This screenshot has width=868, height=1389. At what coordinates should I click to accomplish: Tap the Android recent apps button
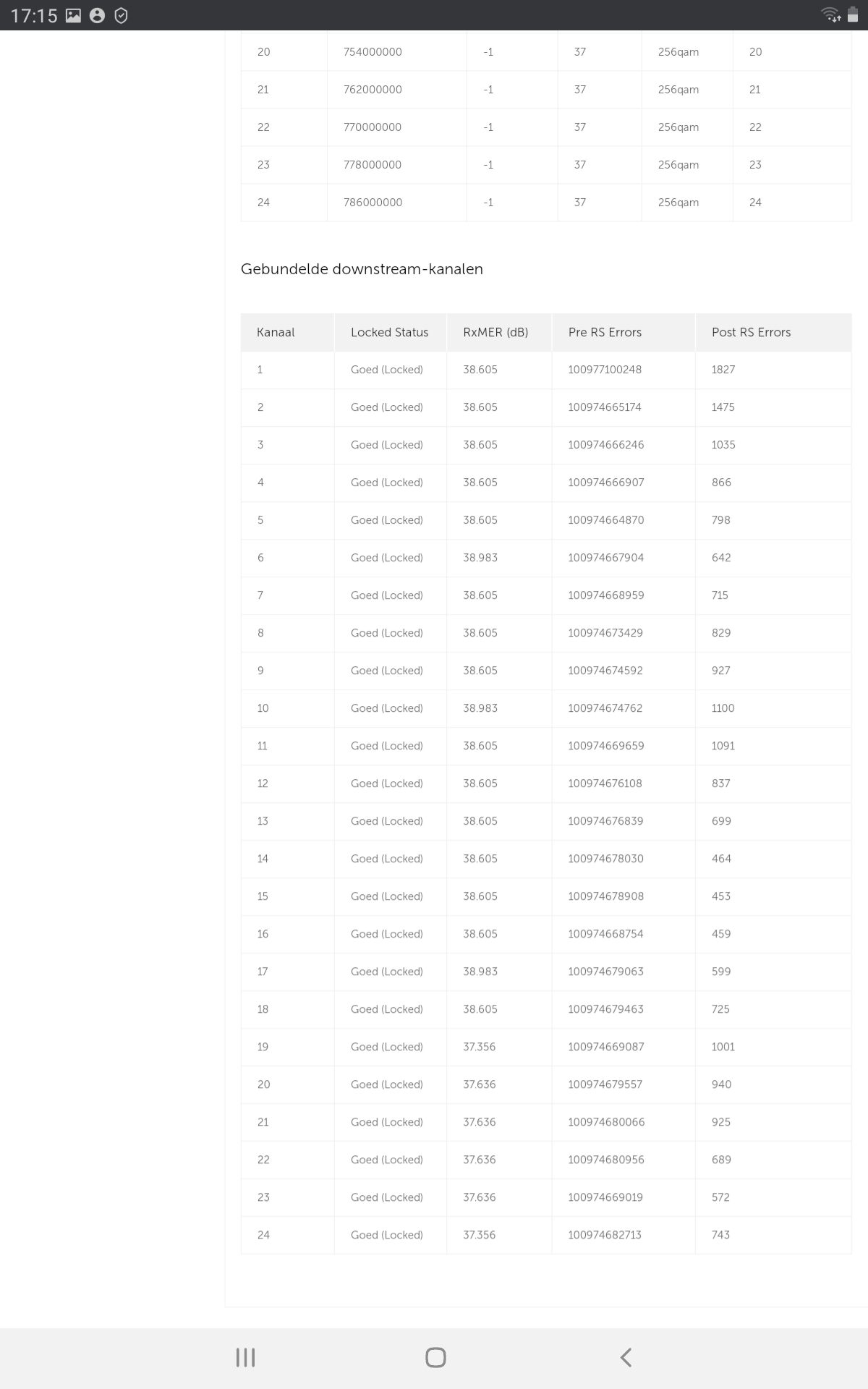point(245,1357)
